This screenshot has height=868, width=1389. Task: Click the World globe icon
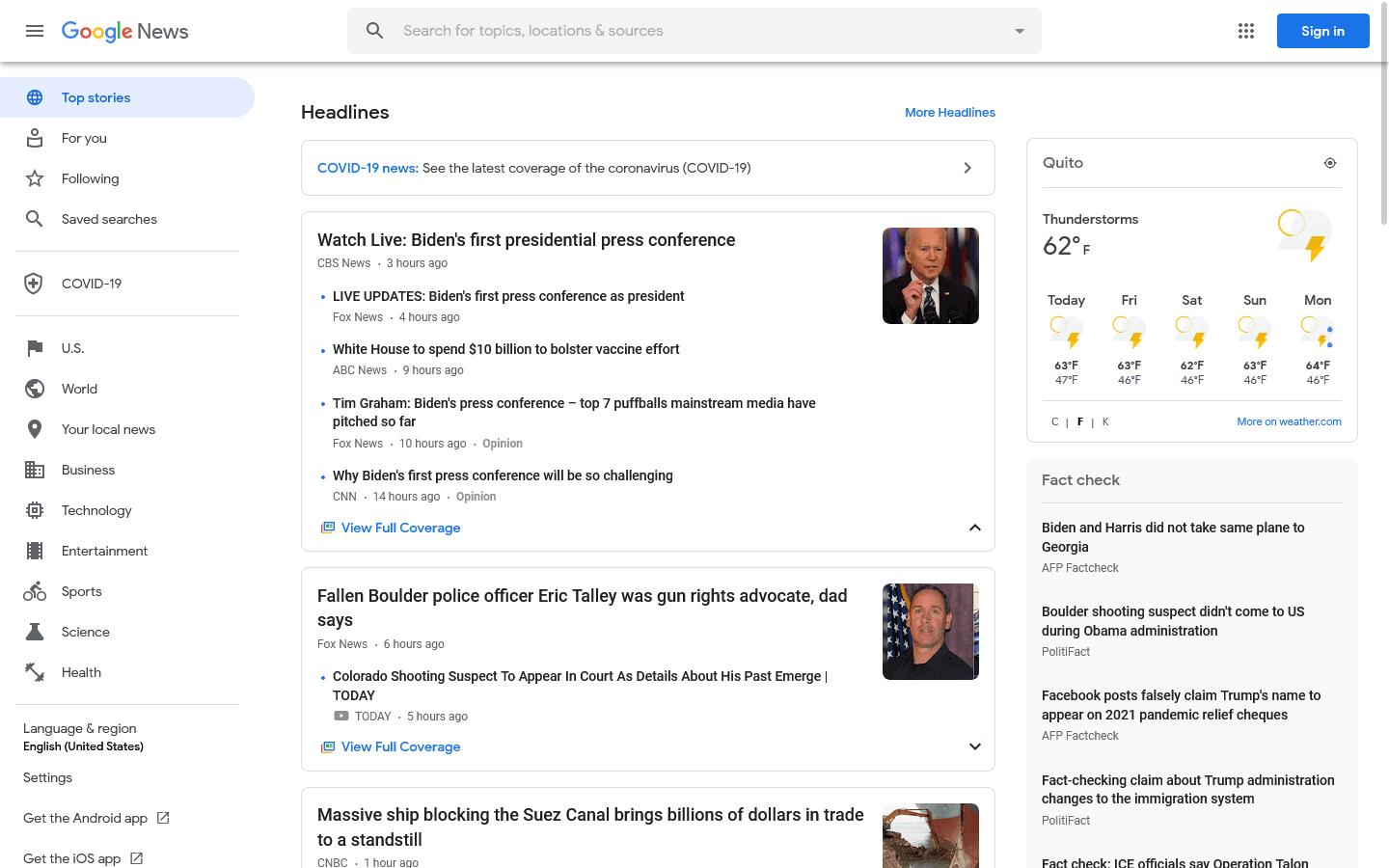[35, 389]
